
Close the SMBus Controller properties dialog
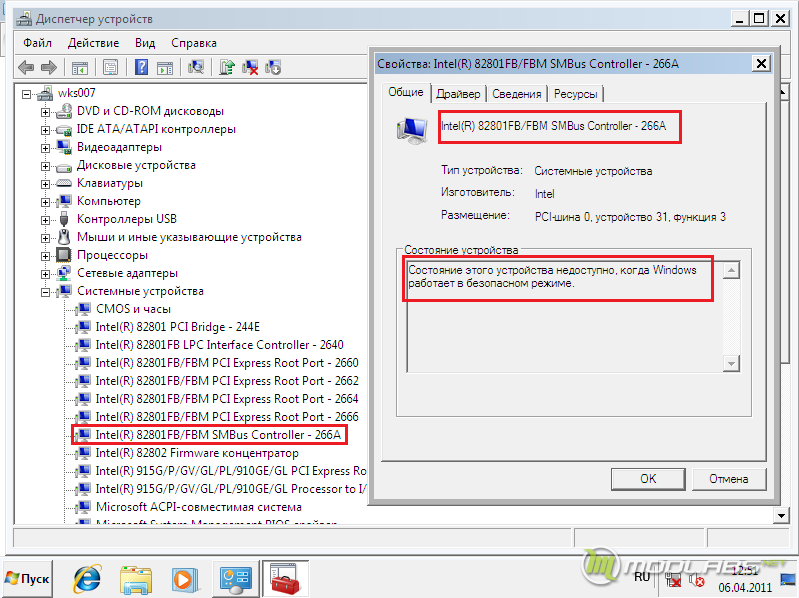click(761, 64)
